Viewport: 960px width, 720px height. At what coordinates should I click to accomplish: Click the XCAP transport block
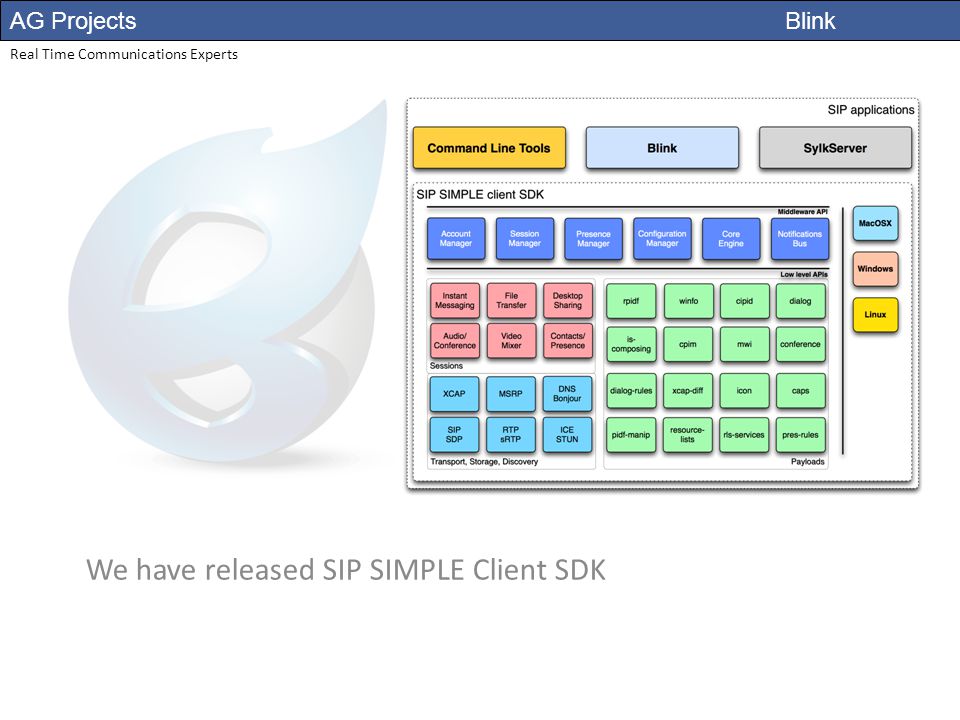(454, 394)
